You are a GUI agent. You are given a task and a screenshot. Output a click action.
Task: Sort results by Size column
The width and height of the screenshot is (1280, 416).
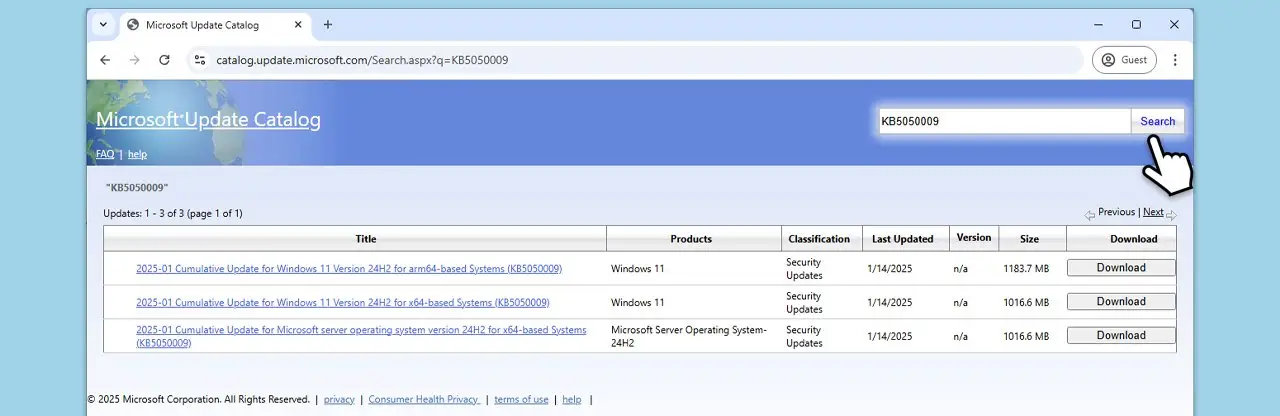[x=1029, y=239]
